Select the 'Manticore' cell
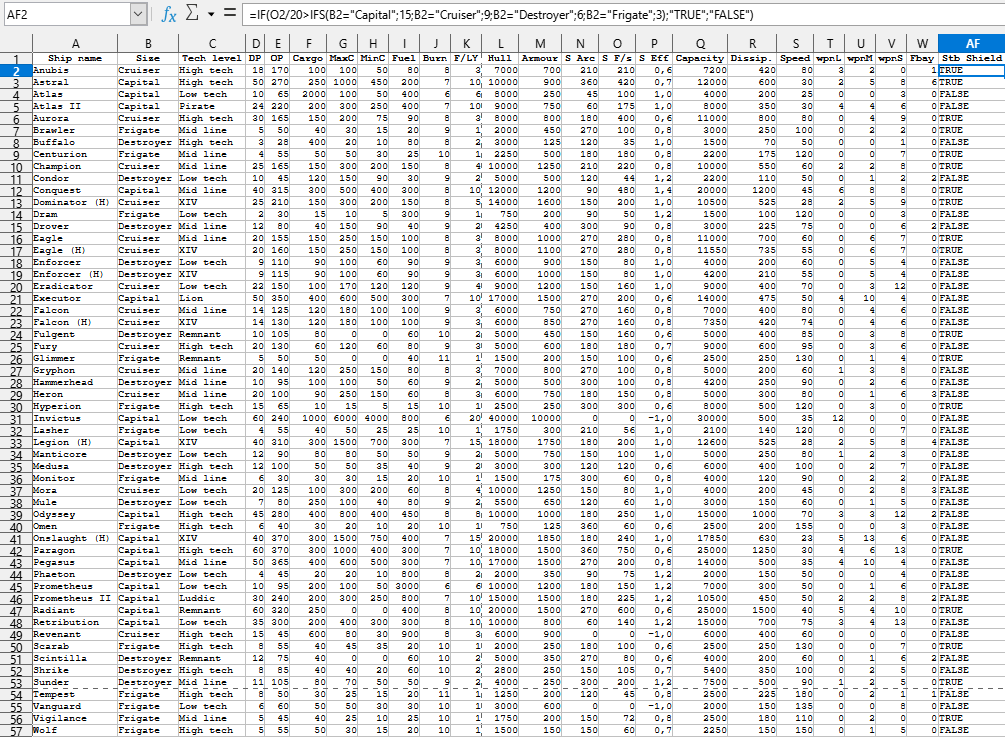1005x737 pixels. [x=75, y=454]
